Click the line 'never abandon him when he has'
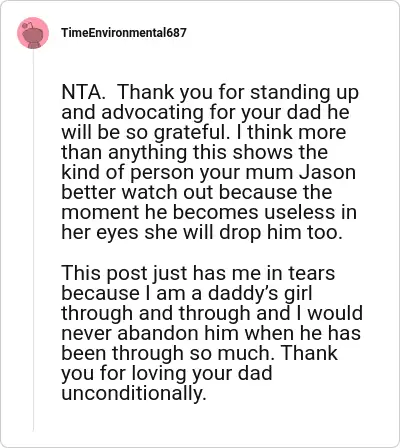400x448 pixels. pos(211,333)
